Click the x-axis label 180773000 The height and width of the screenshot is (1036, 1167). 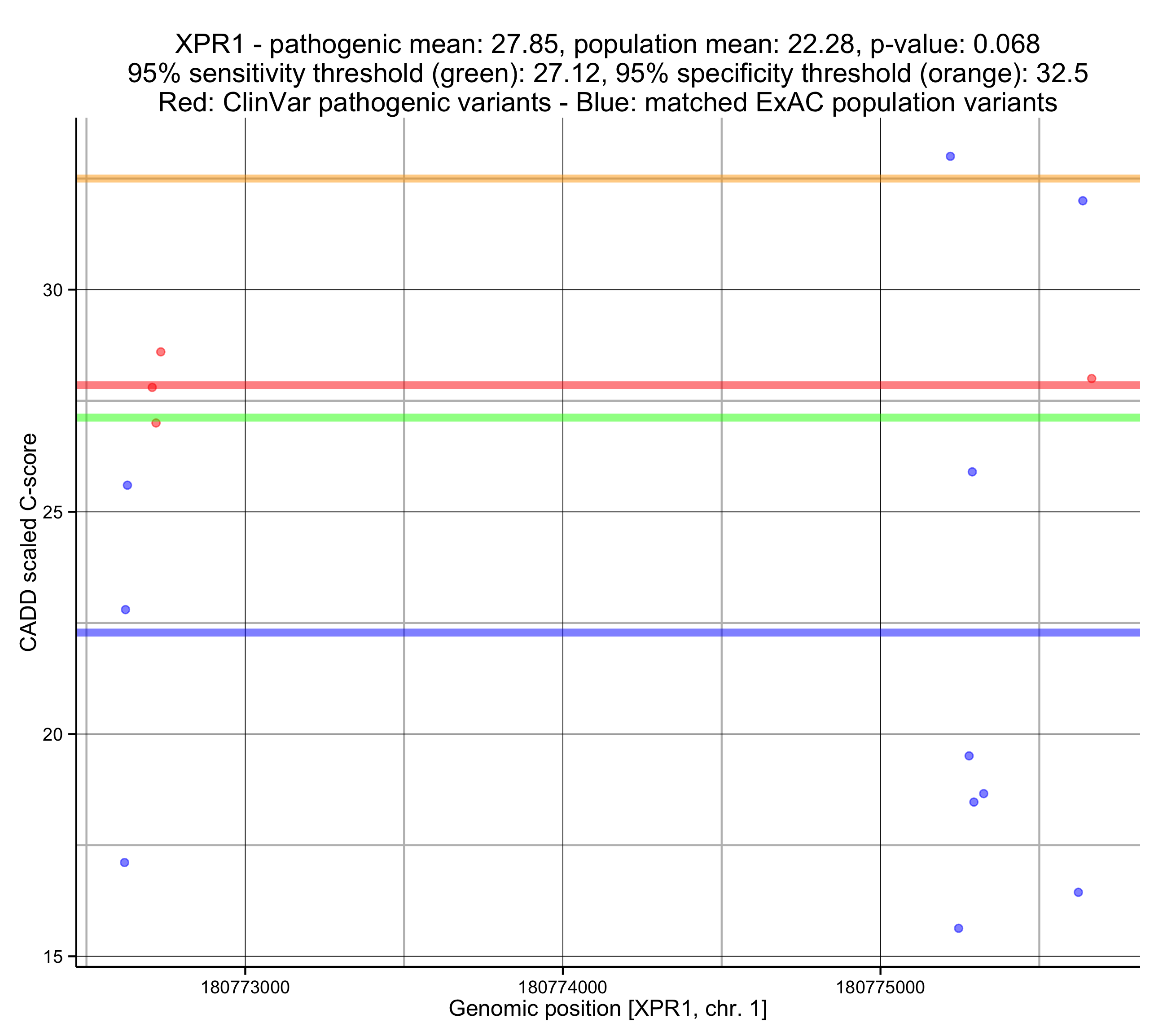[x=245, y=987]
